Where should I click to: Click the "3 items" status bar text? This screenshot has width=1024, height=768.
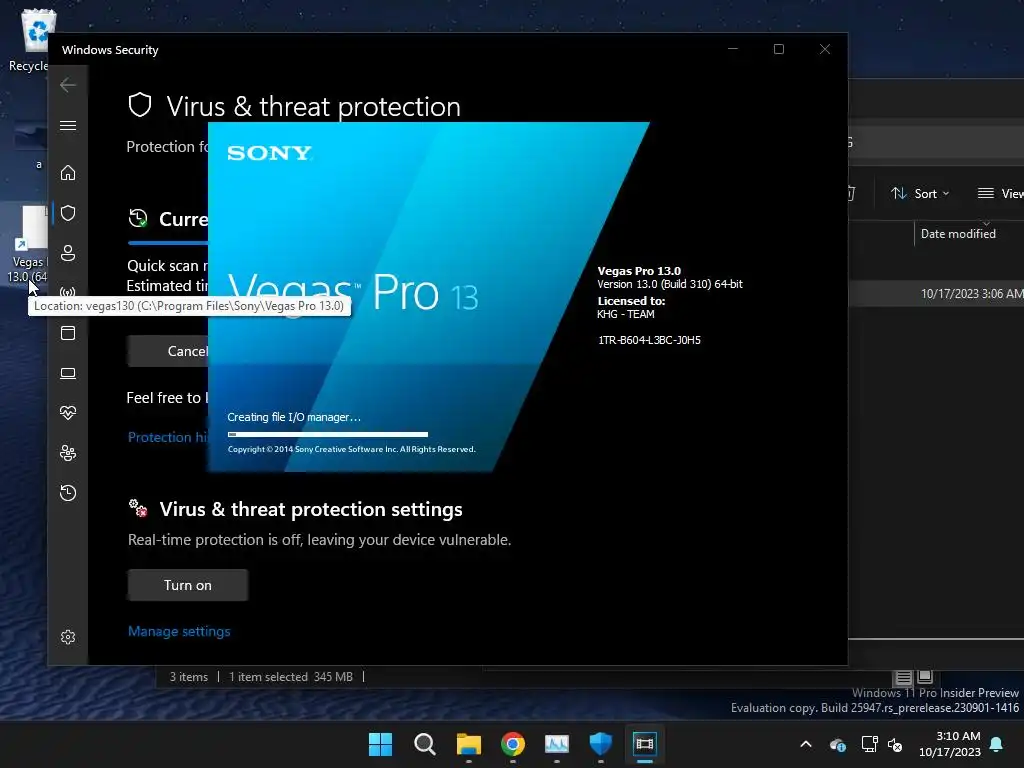pos(189,677)
